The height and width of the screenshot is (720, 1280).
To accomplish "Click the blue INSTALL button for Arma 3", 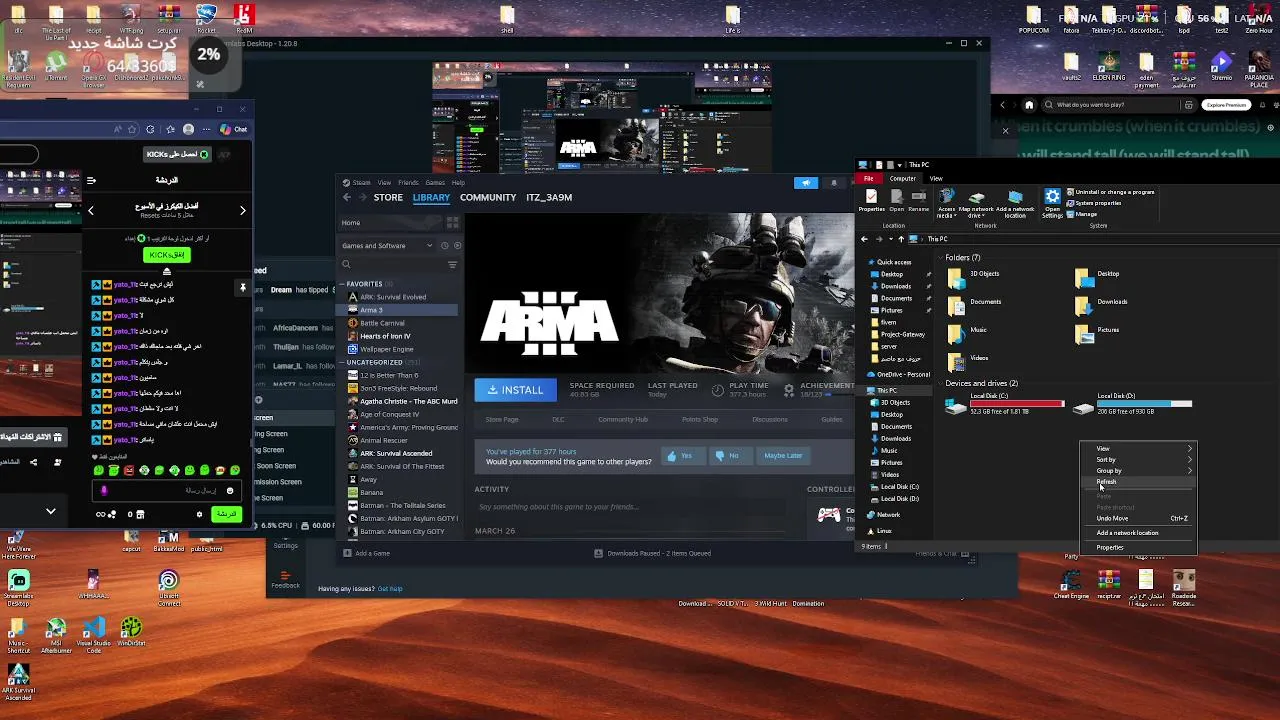I will point(515,390).
